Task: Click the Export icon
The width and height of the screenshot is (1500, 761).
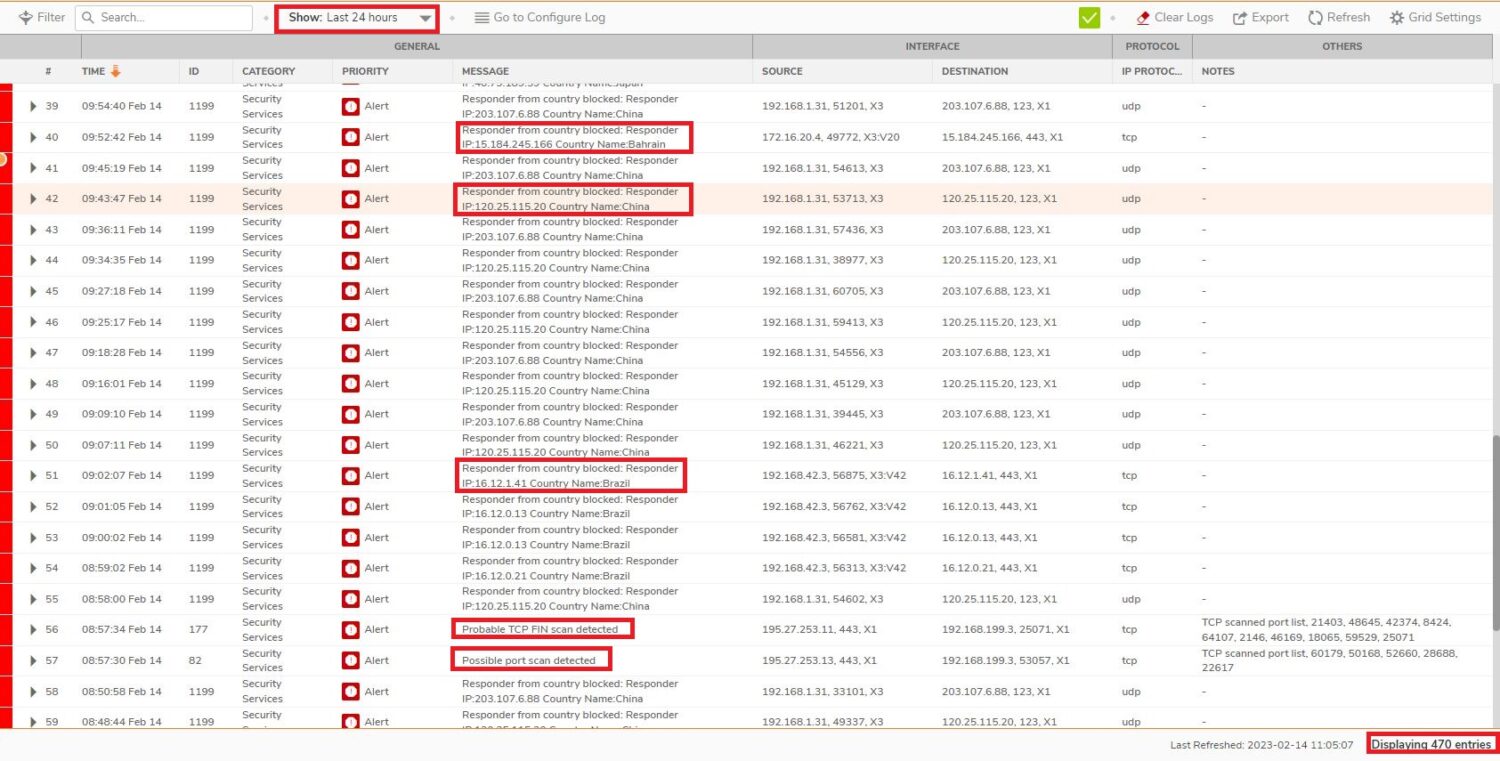Action: (1240, 18)
